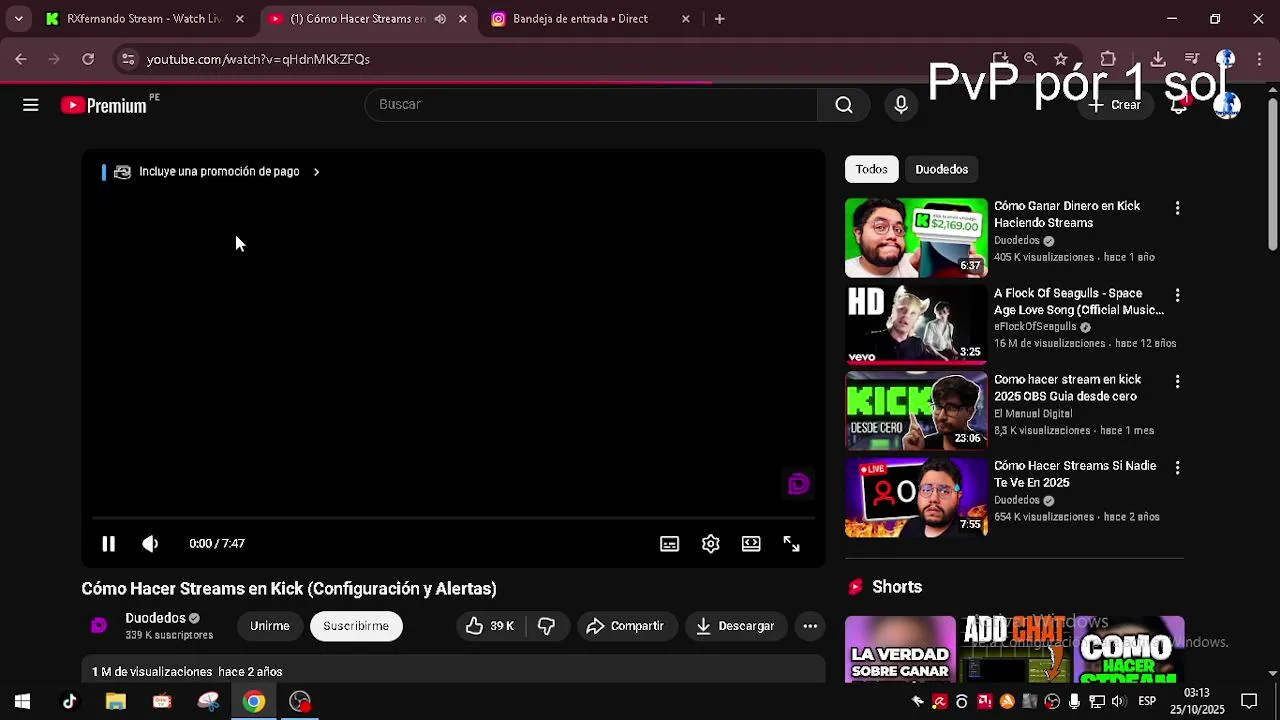Open a new browser tab
Image resolution: width=1280 pixels, height=720 pixels.
click(719, 19)
